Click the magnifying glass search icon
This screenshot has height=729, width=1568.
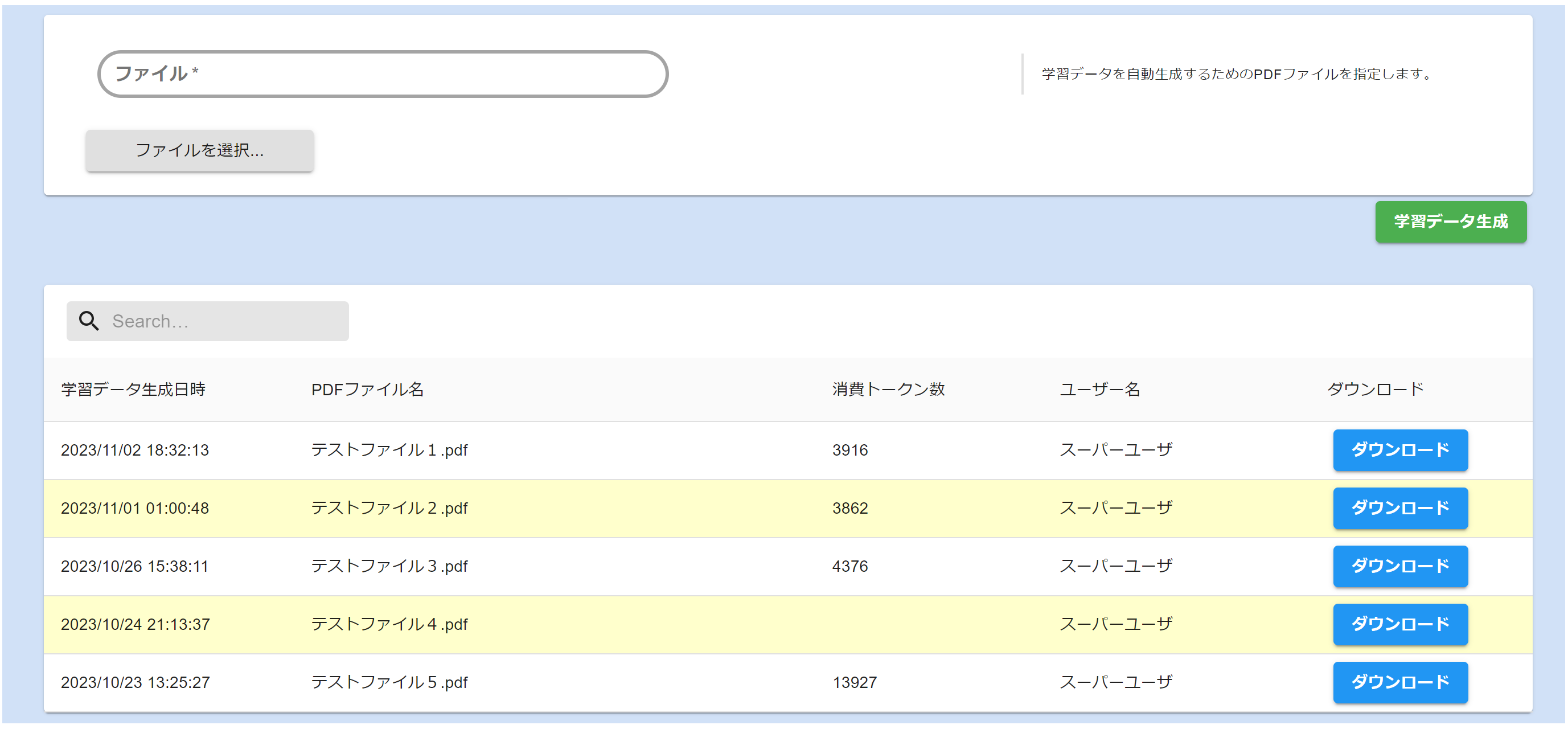[x=89, y=321]
